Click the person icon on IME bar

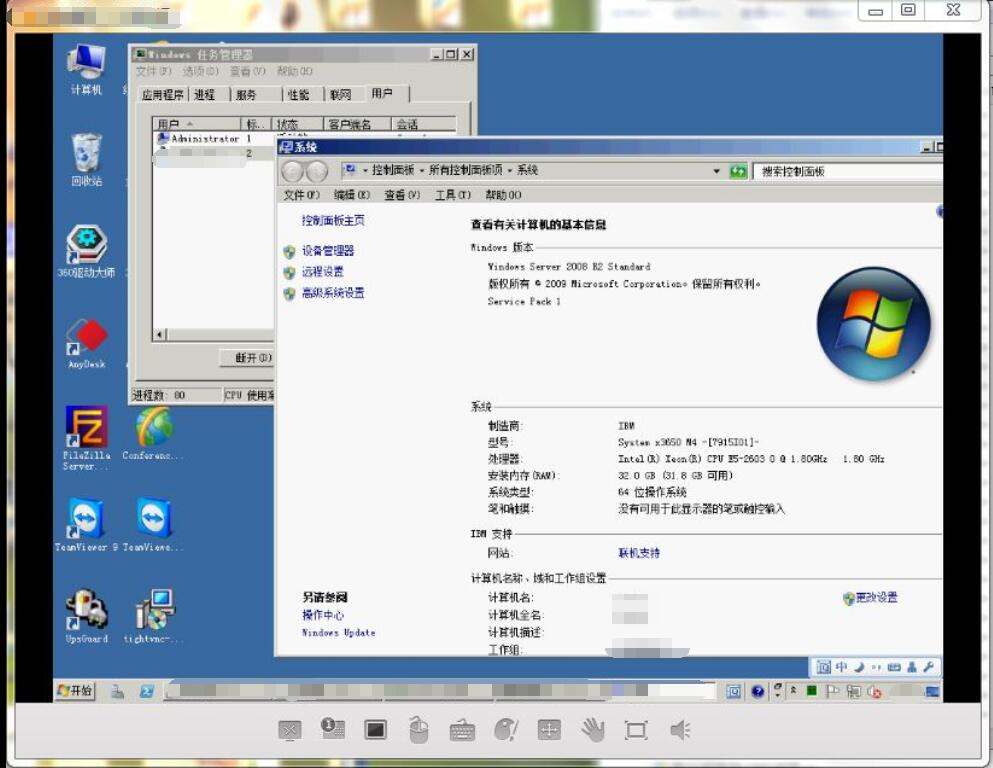pos(911,667)
